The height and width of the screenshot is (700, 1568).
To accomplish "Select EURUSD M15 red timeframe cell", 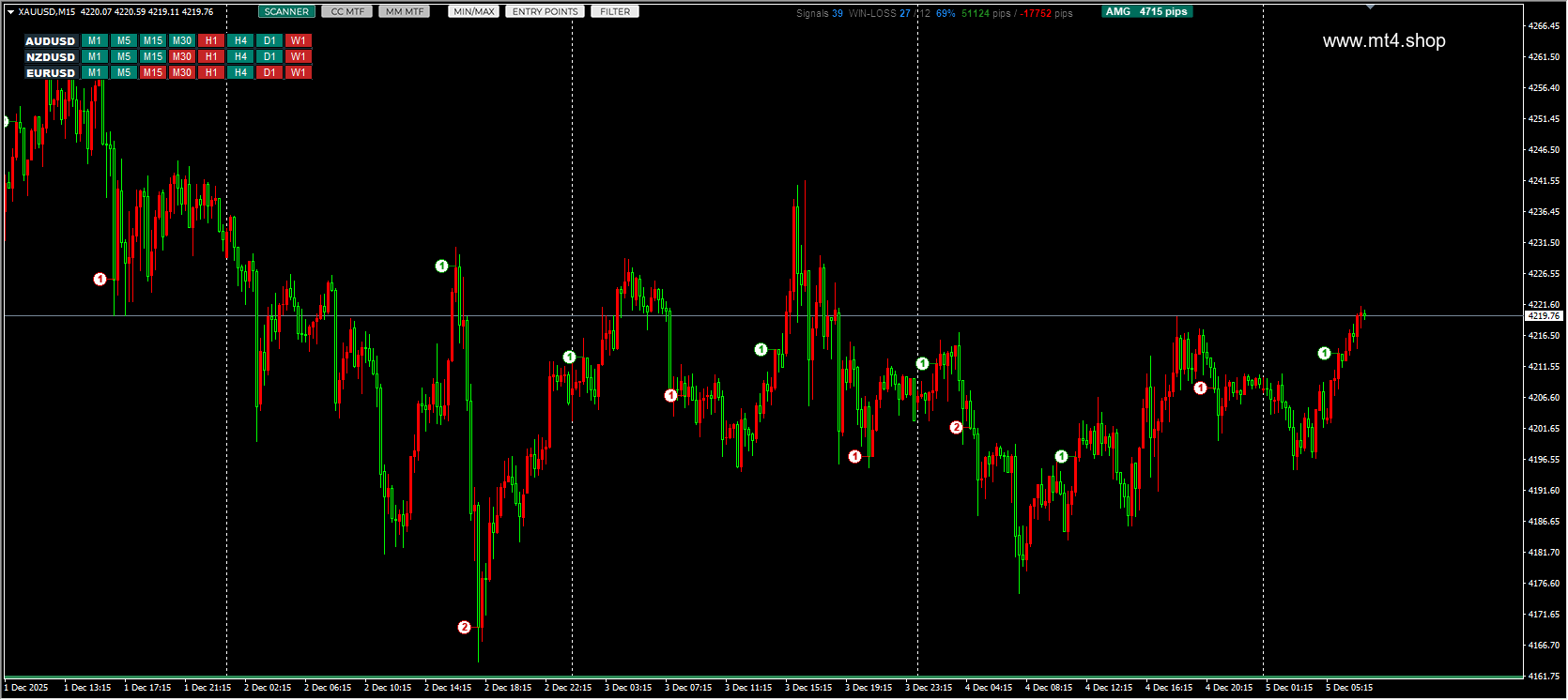I will (153, 72).
